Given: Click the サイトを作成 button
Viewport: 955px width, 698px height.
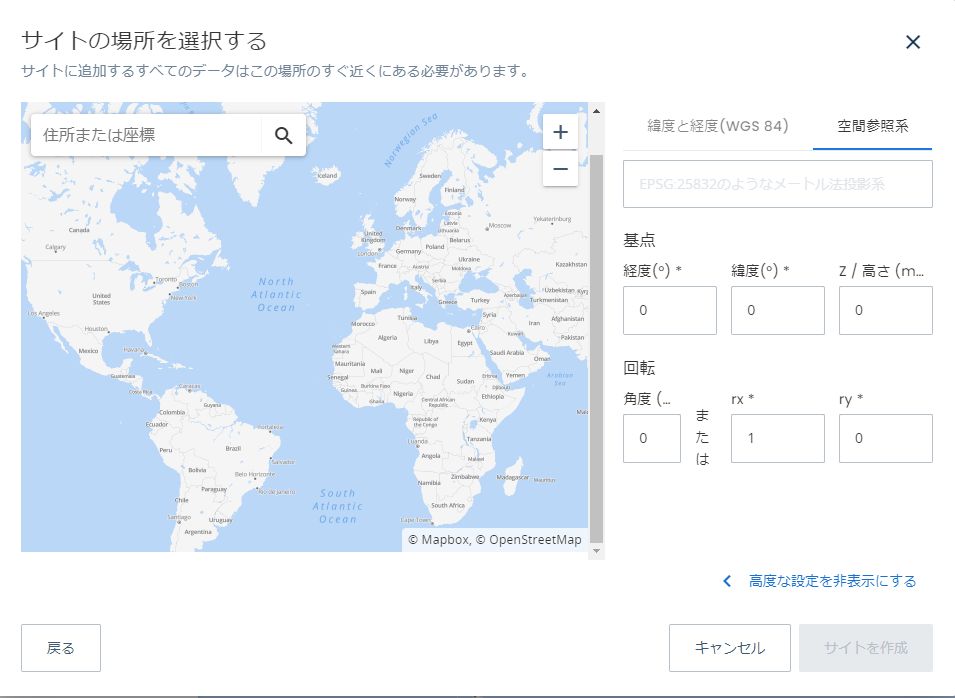Looking at the screenshot, I should [865, 648].
